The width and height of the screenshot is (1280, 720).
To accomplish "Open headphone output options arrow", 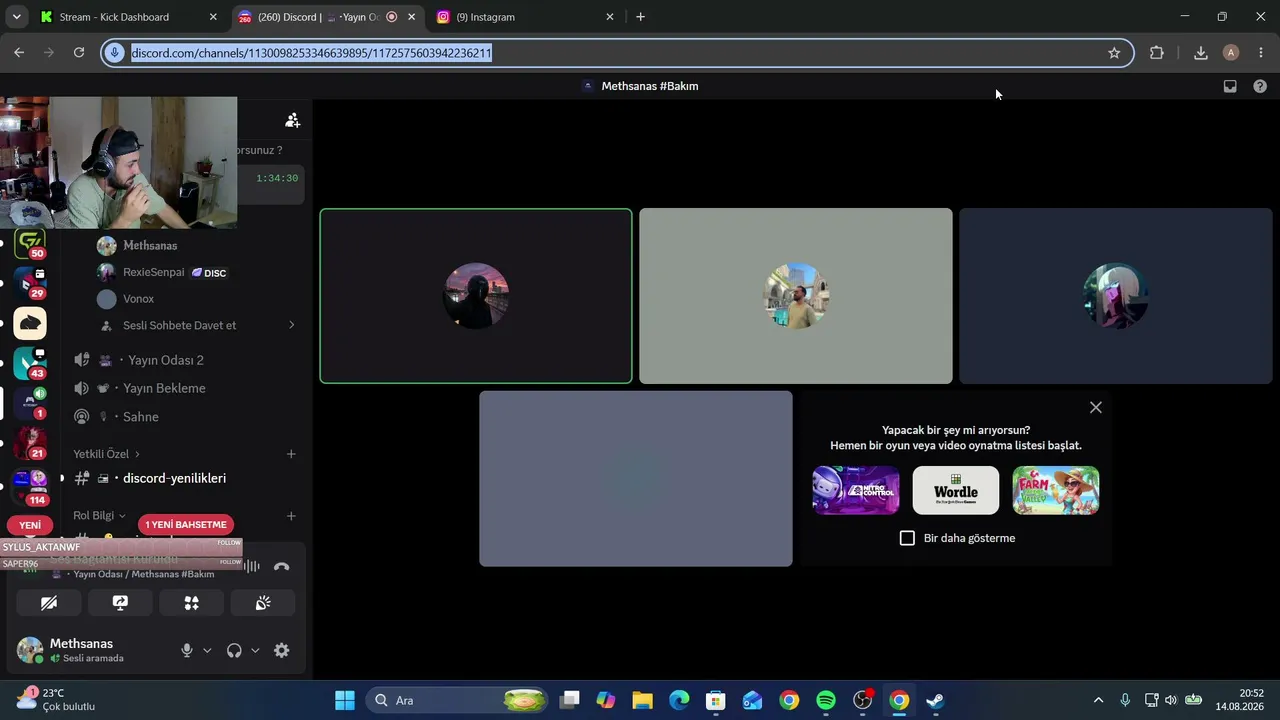I will tap(255, 650).
